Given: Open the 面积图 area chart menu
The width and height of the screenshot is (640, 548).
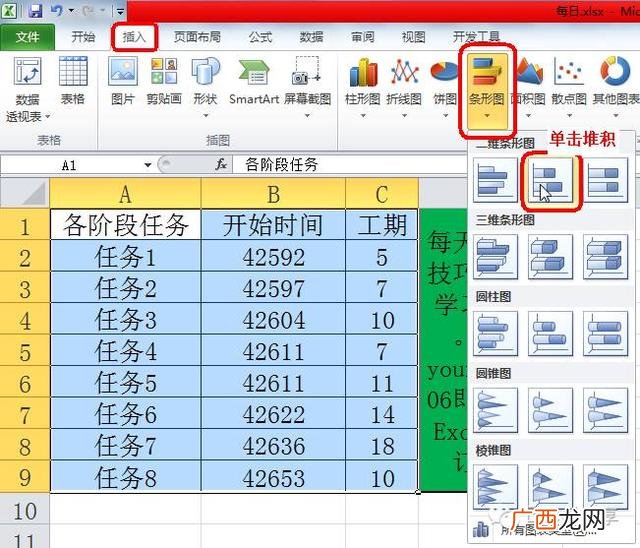Looking at the screenshot, I should (529, 87).
